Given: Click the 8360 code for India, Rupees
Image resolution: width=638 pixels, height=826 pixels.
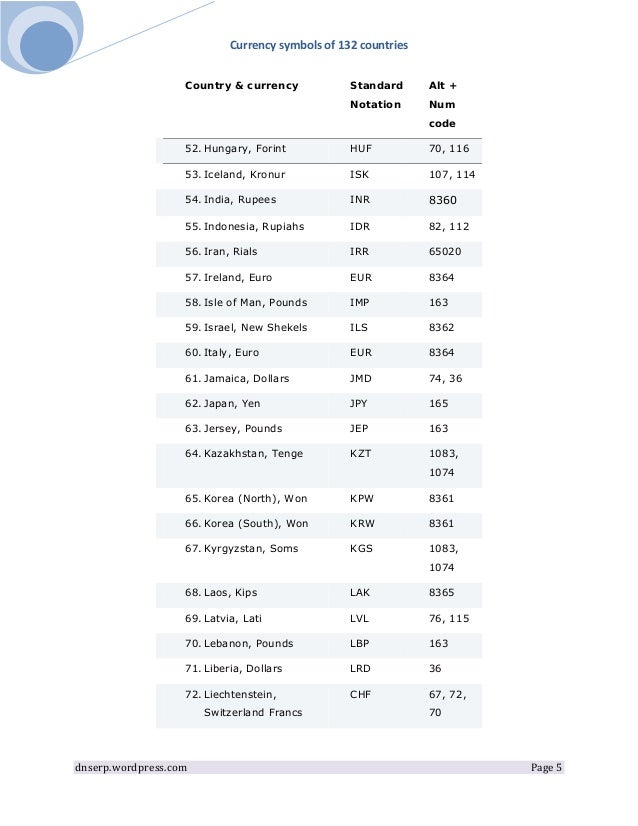Looking at the screenshot, I should [443, 200].
